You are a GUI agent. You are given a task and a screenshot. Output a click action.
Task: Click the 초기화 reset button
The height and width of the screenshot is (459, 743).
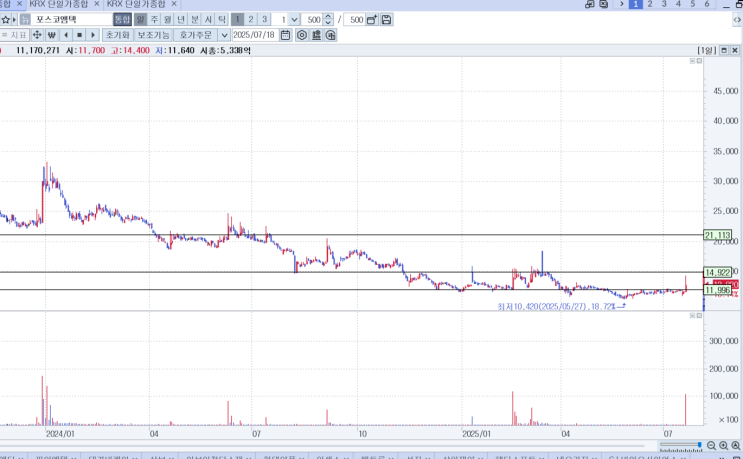[x=118, y=35]
